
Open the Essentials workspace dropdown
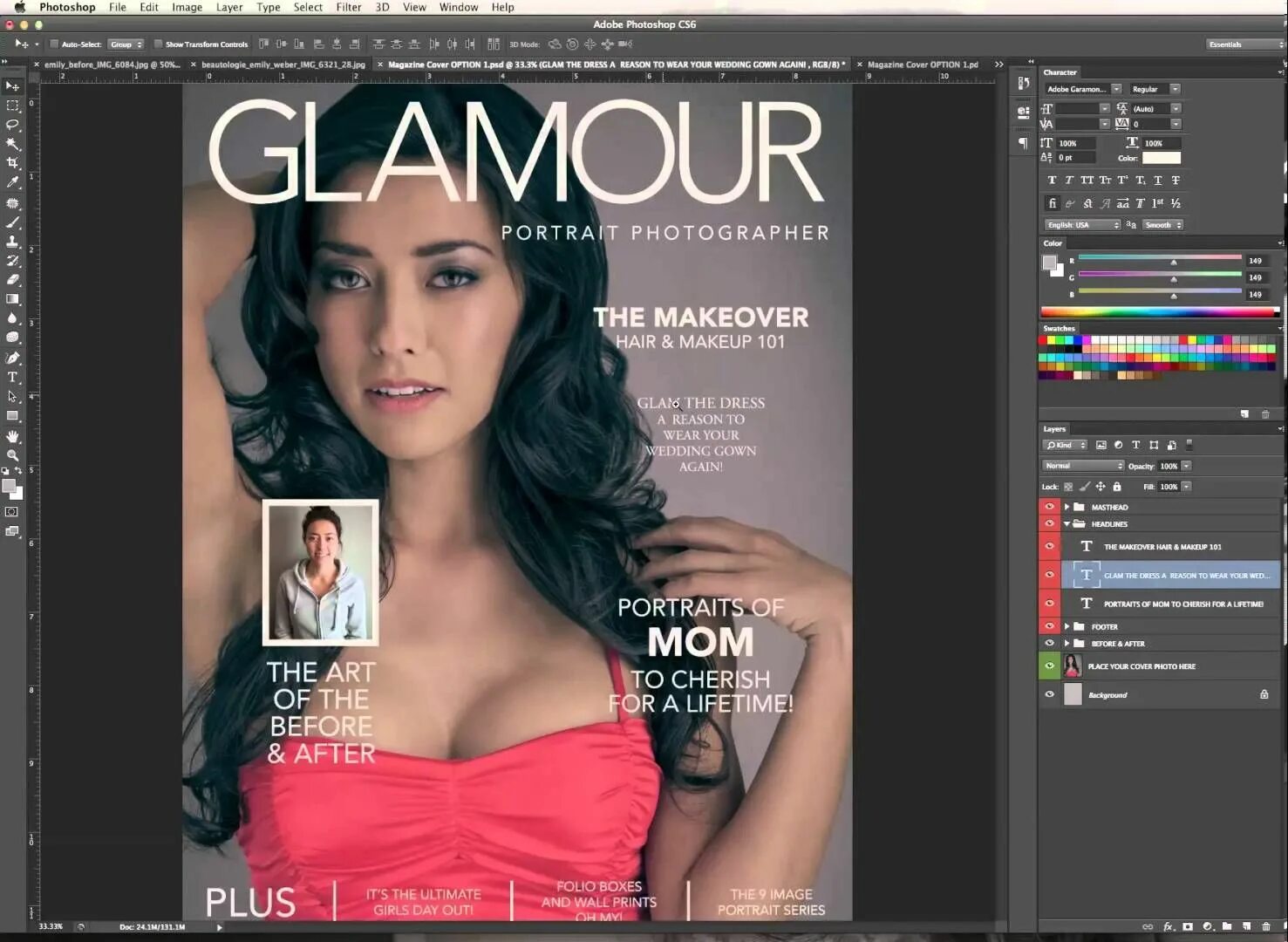[1245, 44]
